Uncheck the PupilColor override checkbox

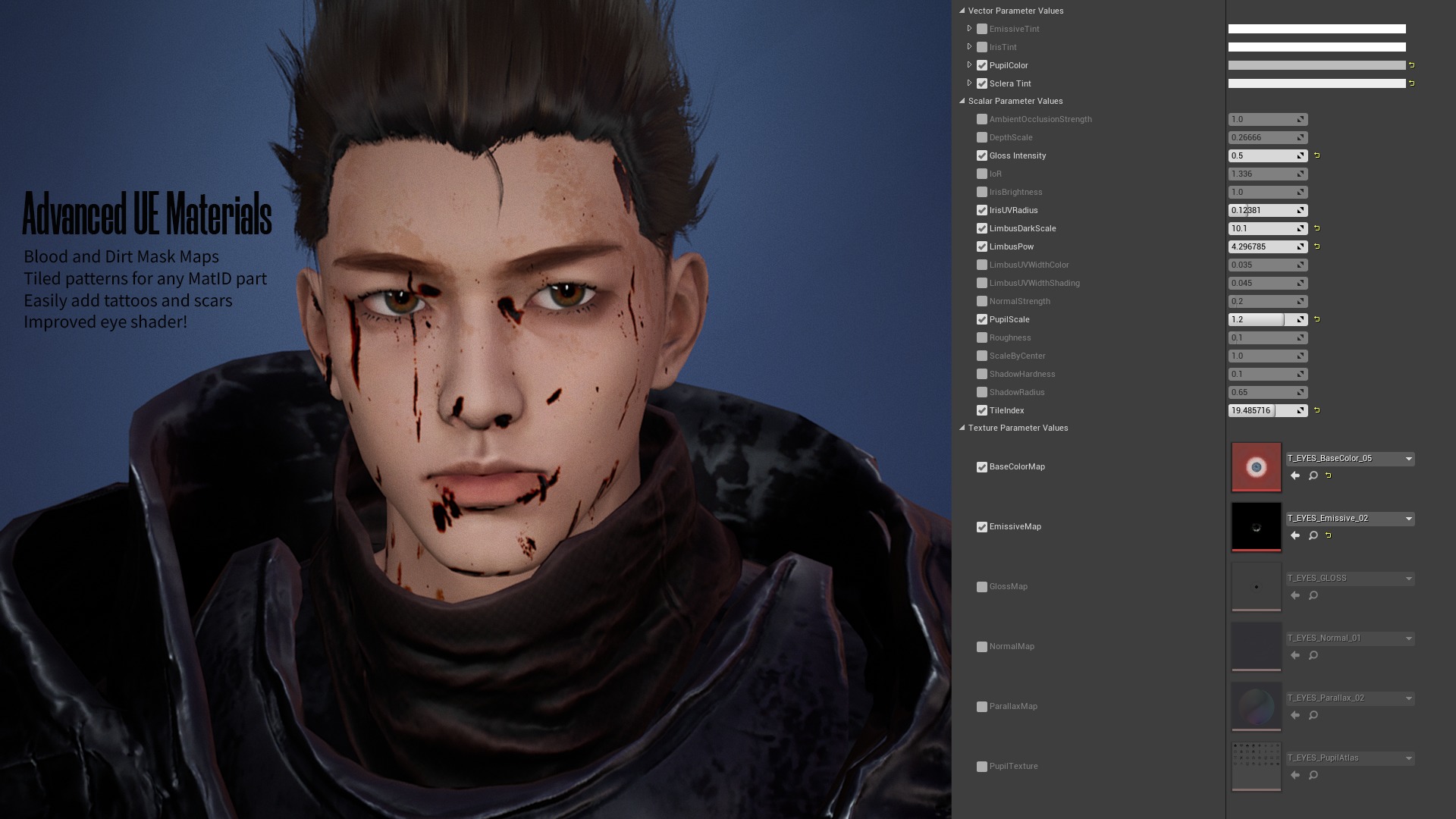[982, 65]
